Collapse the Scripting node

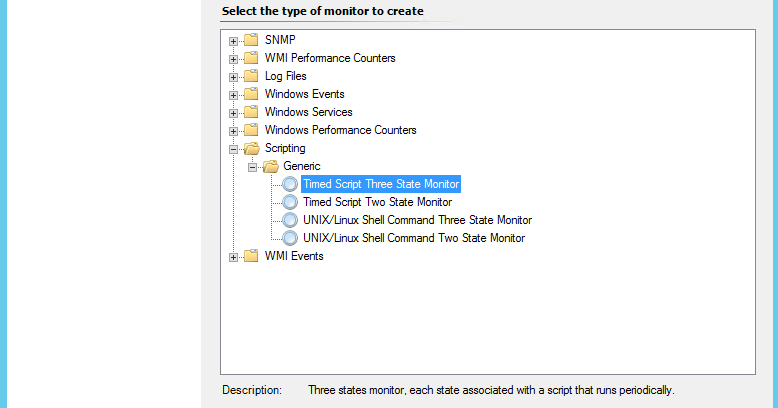coord(233,149)
